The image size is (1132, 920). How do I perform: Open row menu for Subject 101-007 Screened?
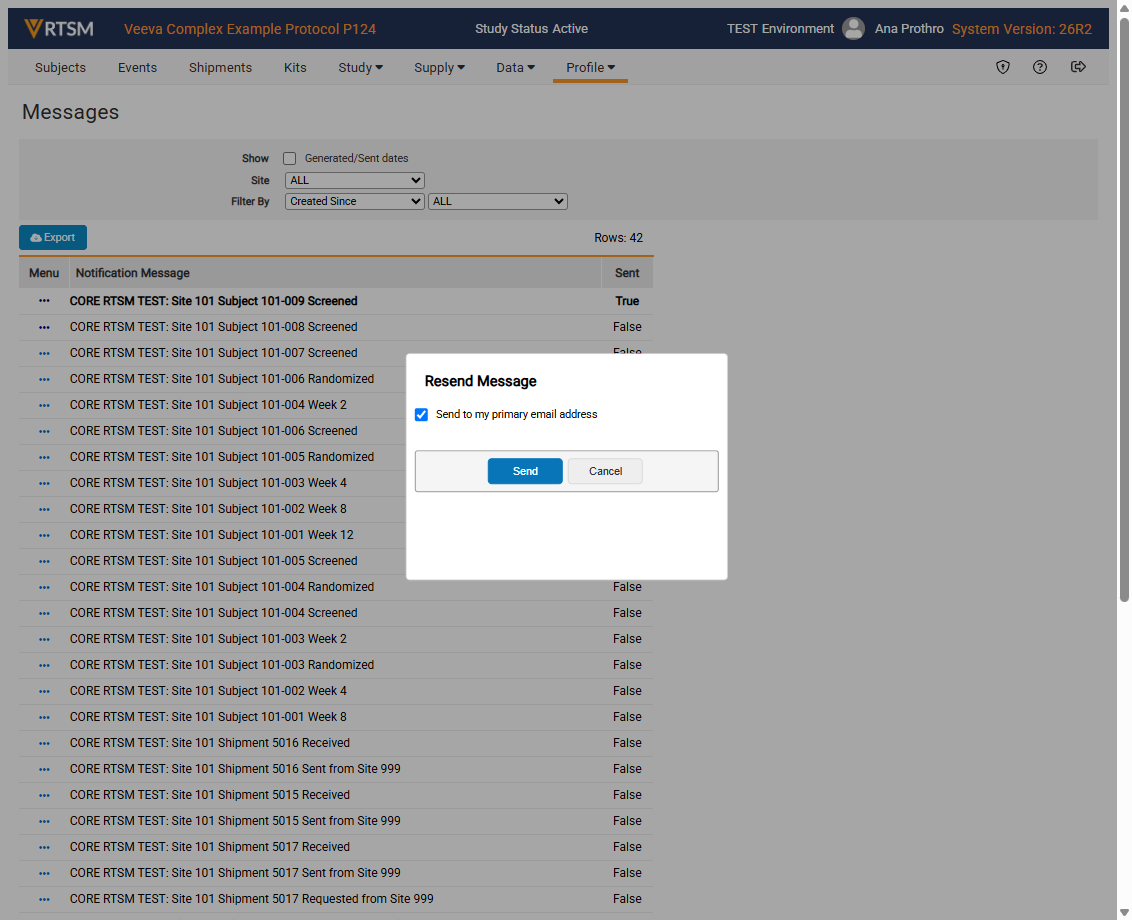point(44,353)
